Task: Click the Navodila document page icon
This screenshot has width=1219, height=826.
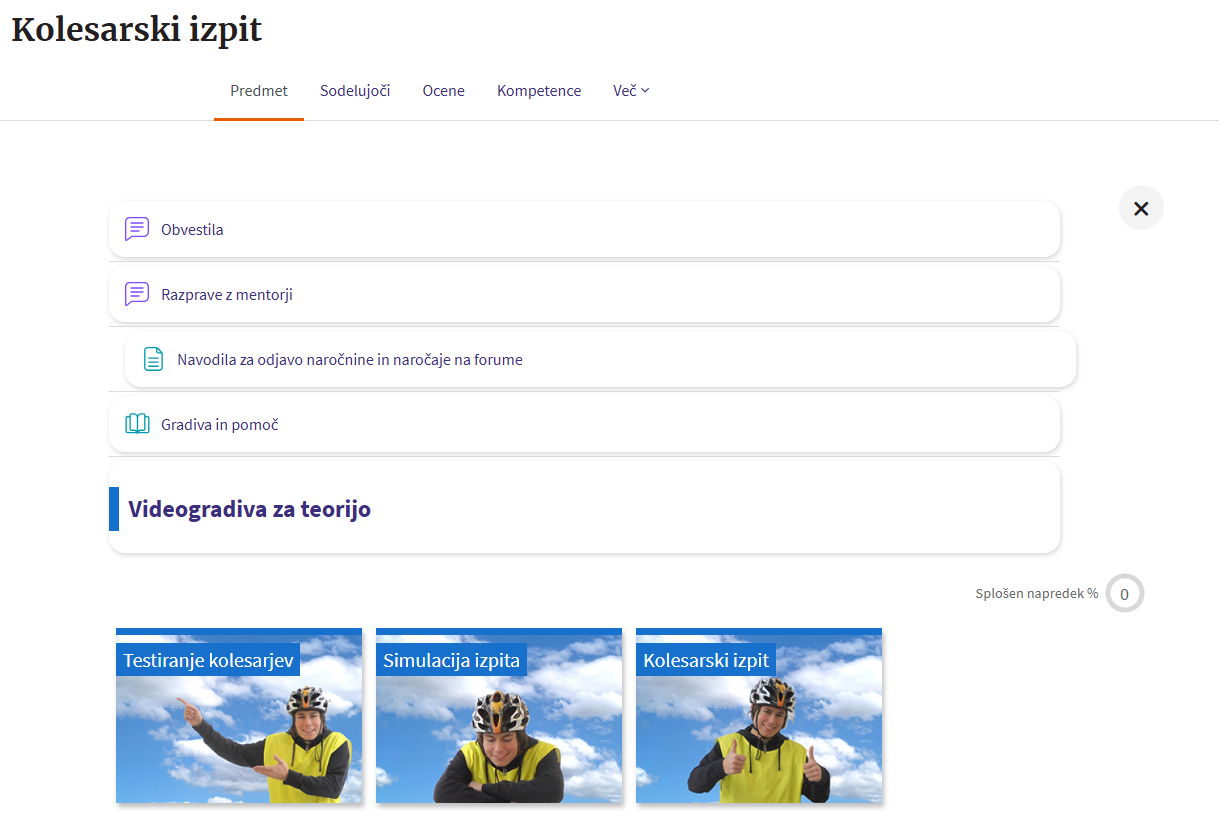Action: pyautogui.click(x=153, y=359)
